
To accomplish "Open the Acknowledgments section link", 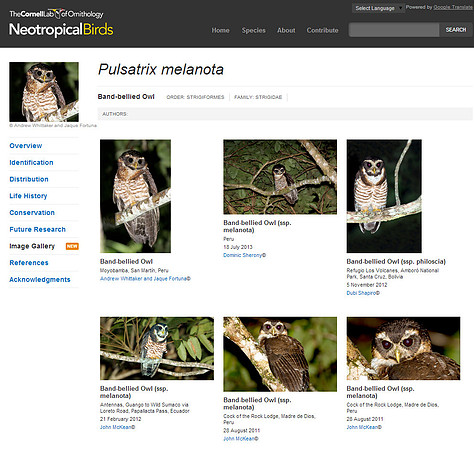I will 40,279.
